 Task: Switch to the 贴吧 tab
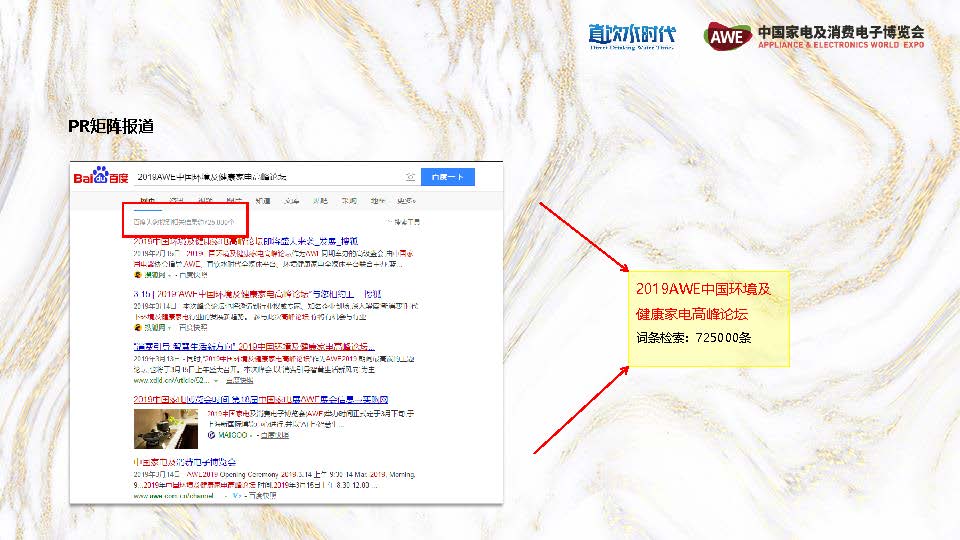320,201
